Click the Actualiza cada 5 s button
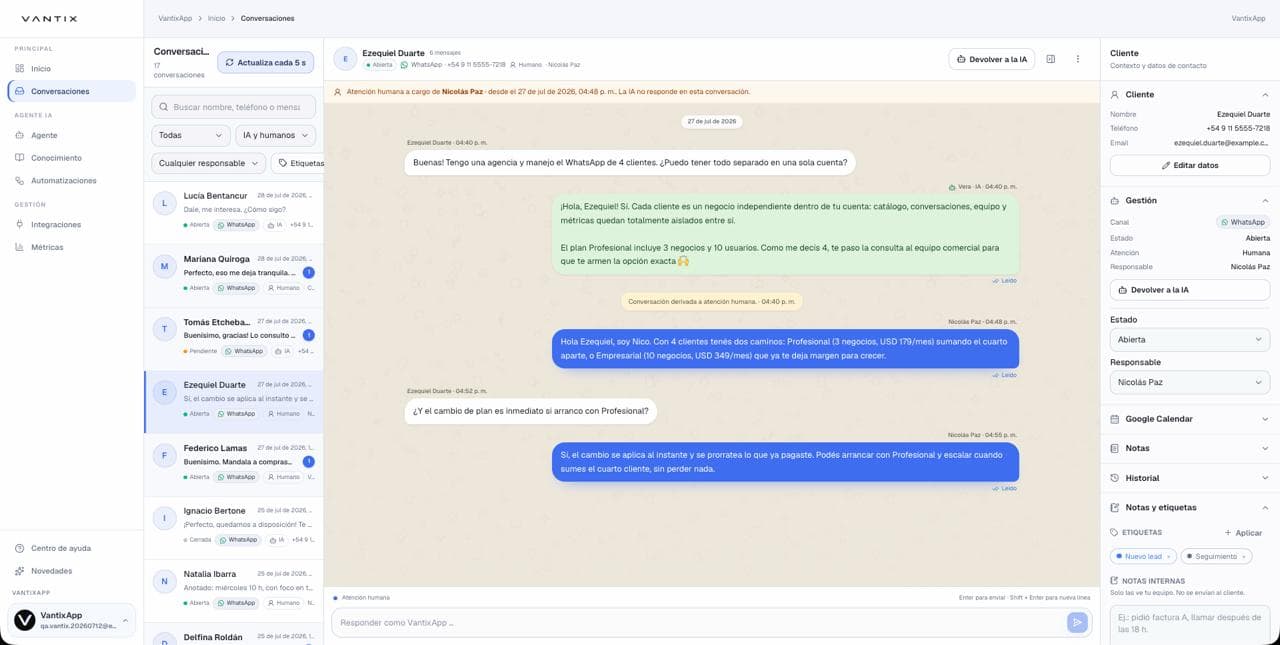 pyautogui.click(x=265, y=62)
